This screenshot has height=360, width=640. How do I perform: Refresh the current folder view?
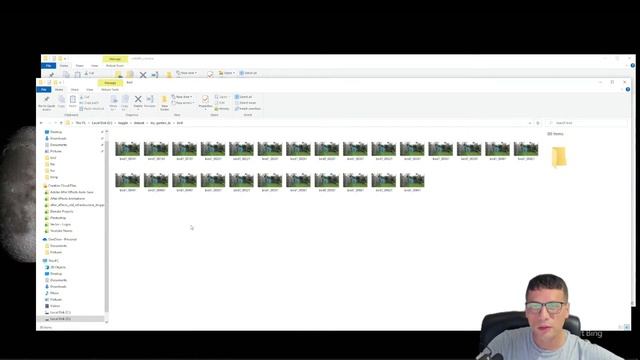[538, 123]
